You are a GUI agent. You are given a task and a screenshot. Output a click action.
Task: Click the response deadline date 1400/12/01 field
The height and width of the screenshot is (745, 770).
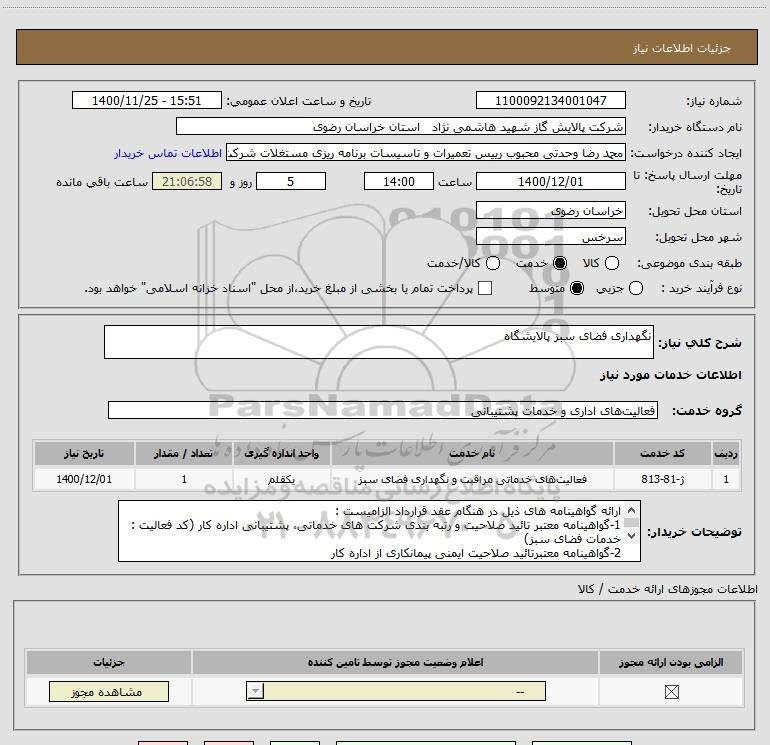point(550,181)
